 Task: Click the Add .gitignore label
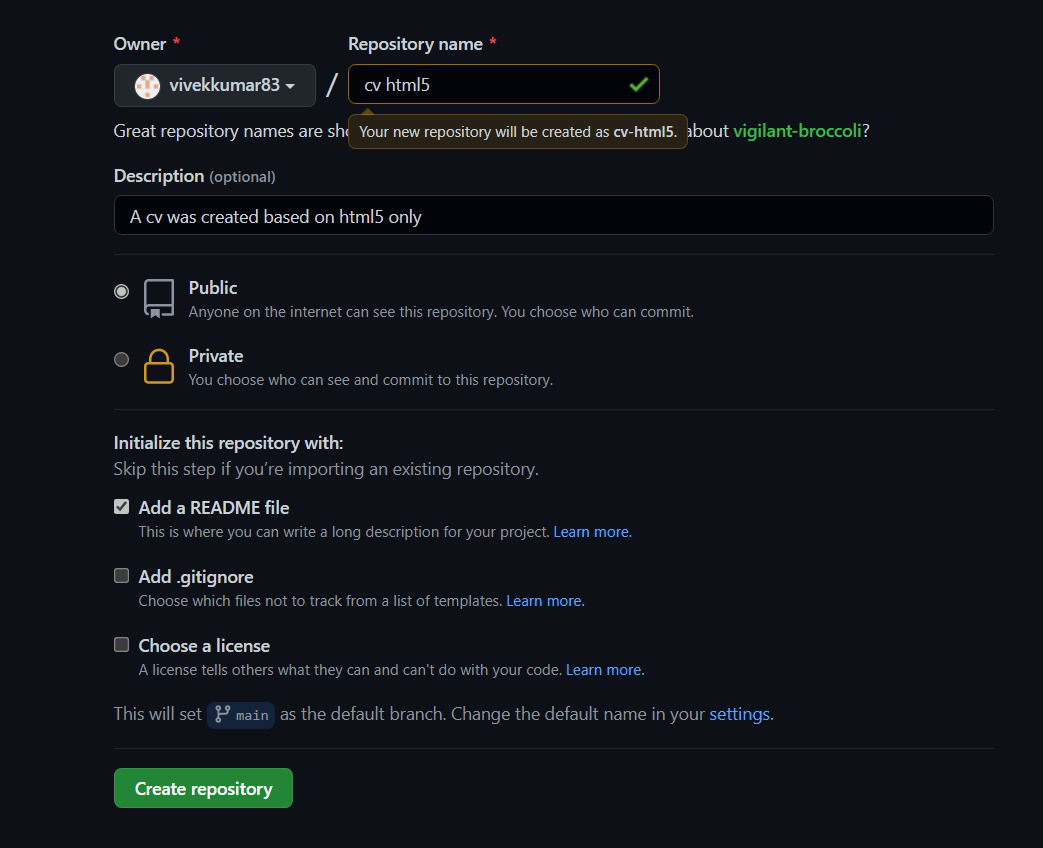click(x=196, y=577)
